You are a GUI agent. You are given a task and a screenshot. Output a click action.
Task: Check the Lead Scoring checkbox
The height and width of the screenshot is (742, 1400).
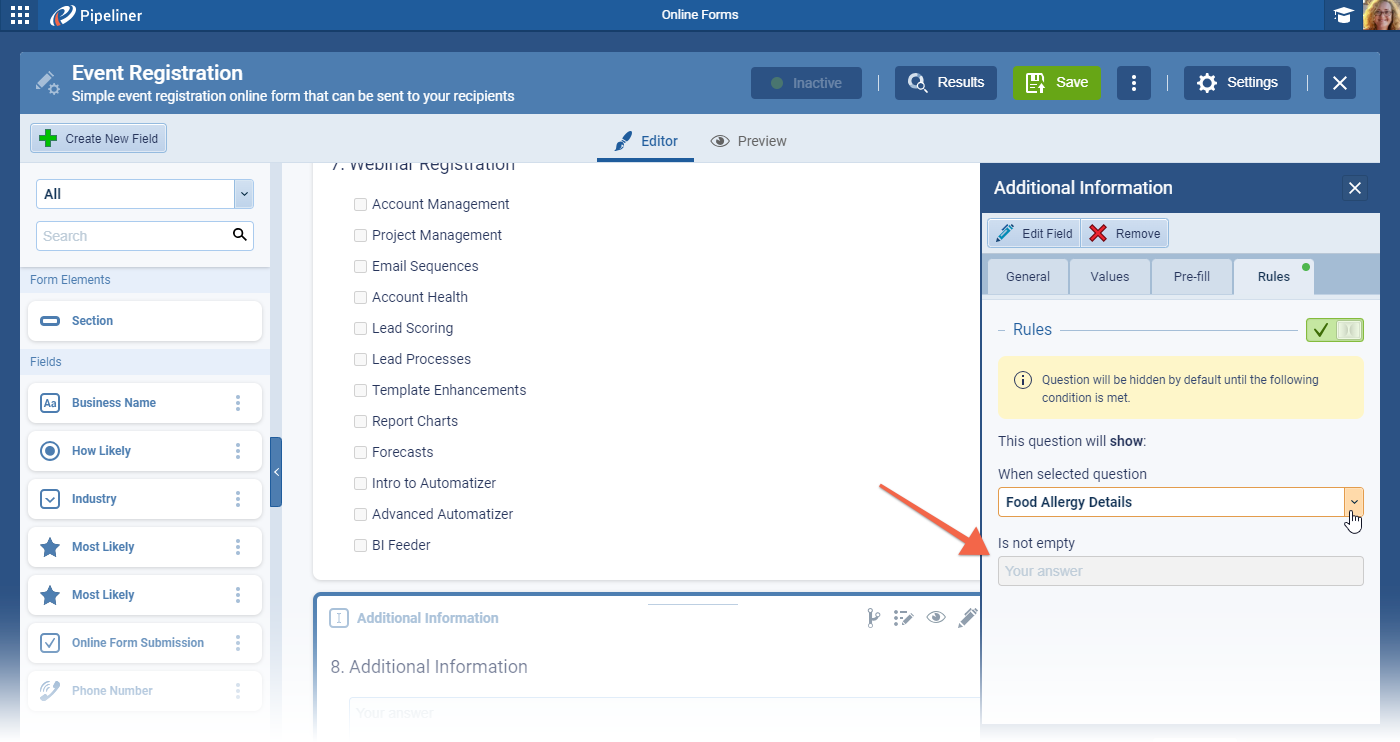click(x=361, y=328)
